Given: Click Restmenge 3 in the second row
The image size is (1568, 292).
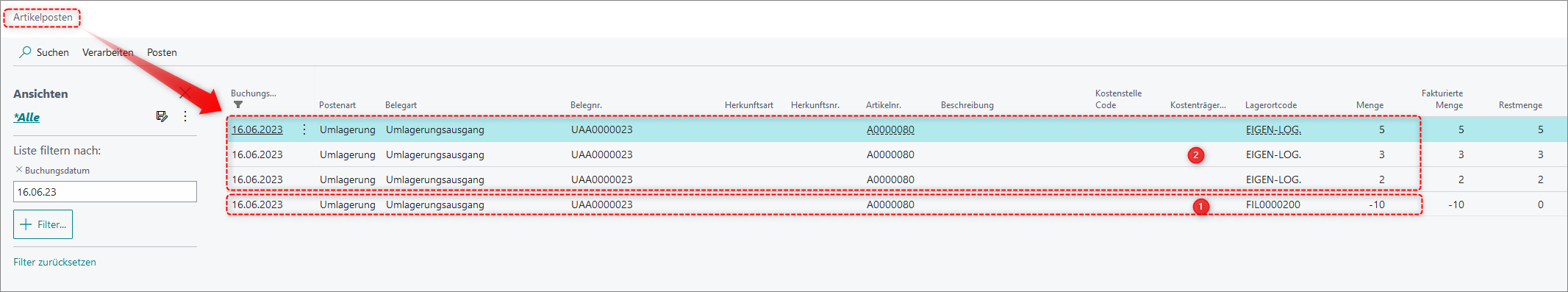Looking at the screenshot, I should coord(1540,154).
